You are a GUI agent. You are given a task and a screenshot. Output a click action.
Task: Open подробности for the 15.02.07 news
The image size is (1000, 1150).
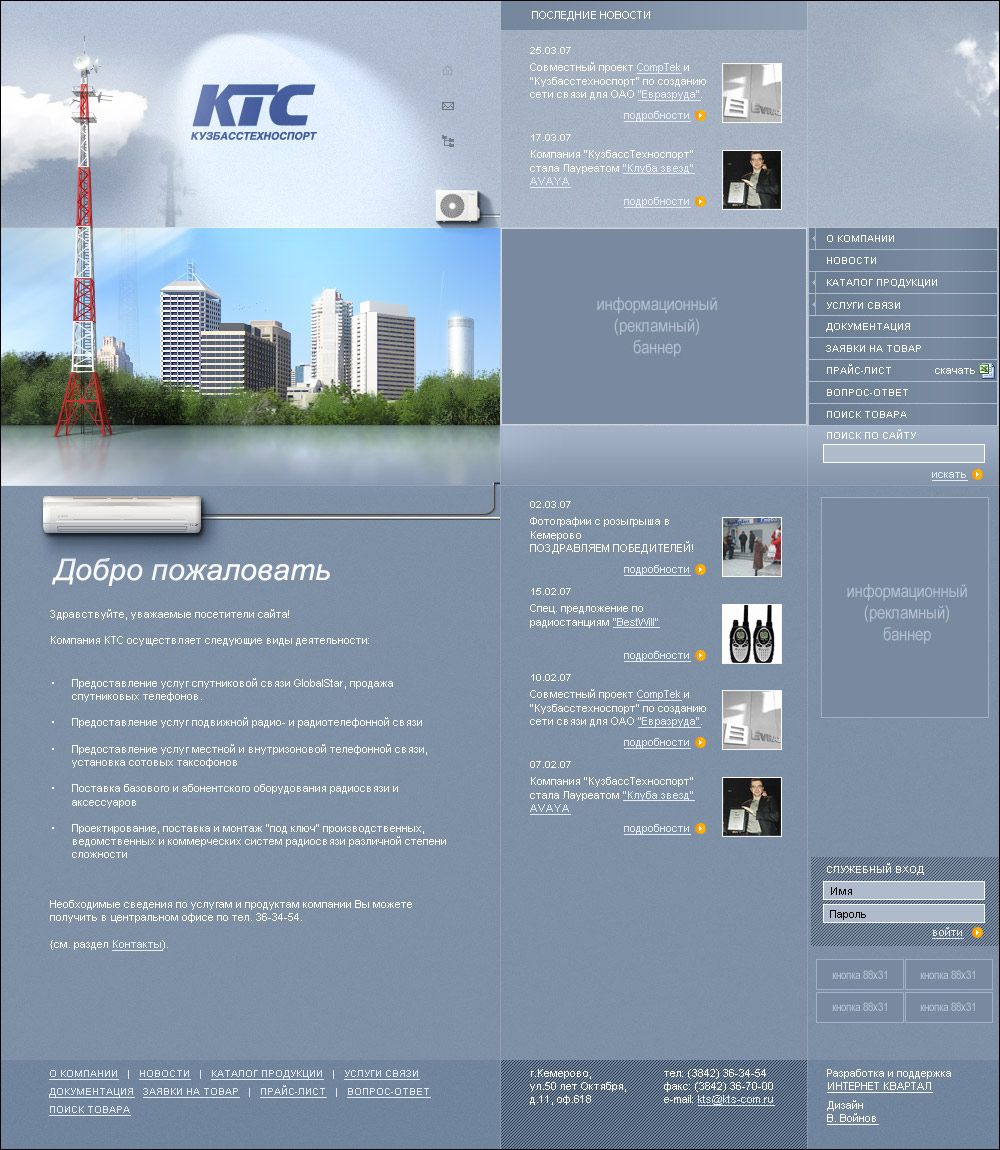click(657, 655)
